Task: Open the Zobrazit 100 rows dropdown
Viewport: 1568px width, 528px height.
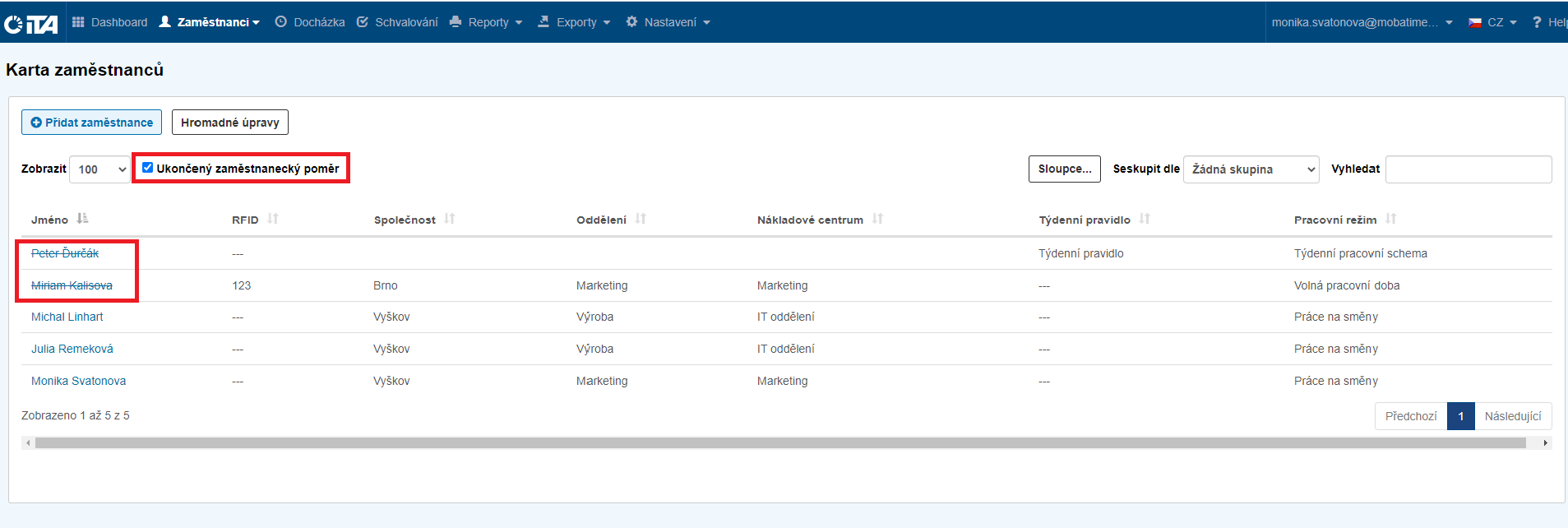Action: tap(100, 169)
